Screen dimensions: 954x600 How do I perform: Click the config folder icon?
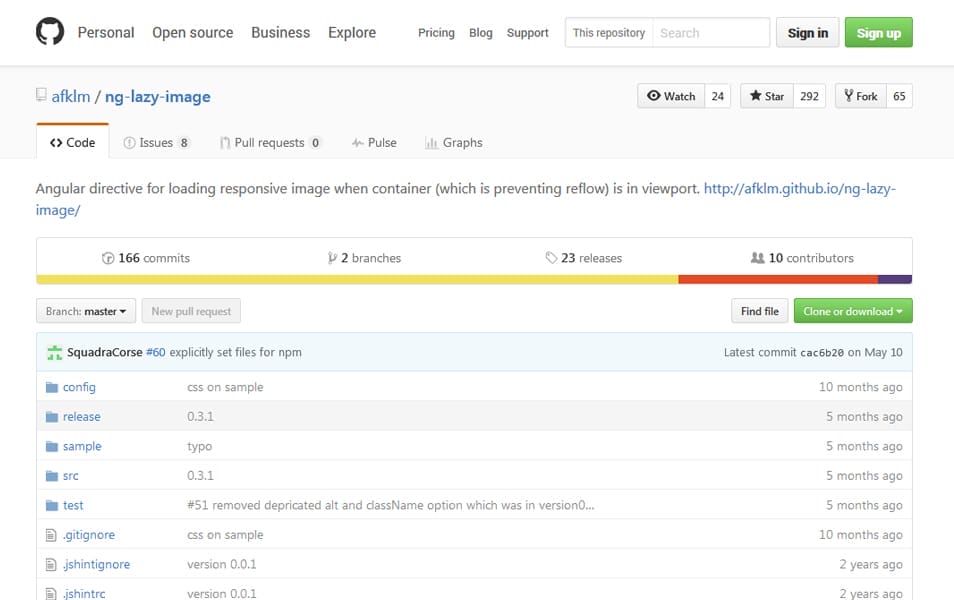(x=52, y=387)
